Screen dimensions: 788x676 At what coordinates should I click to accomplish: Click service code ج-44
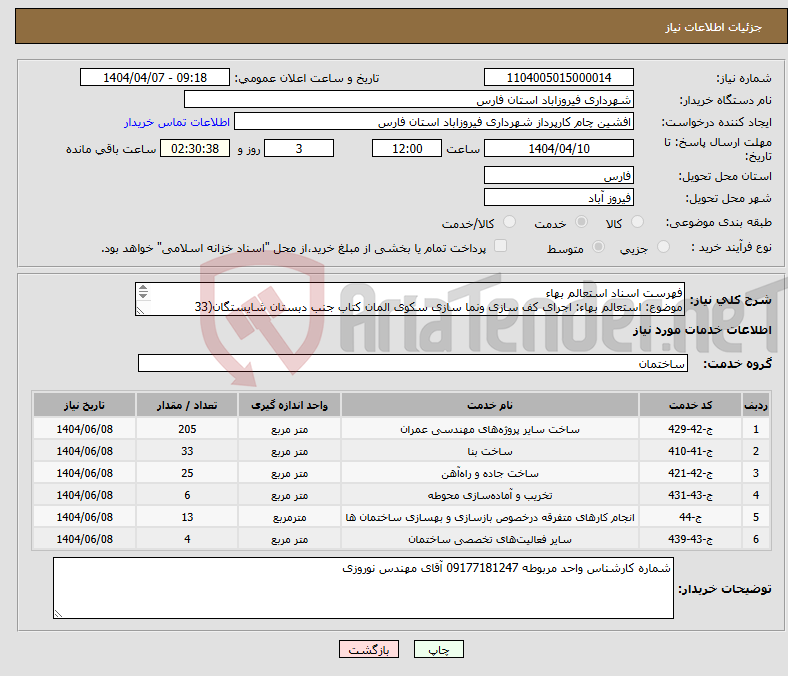coord(691,517)
